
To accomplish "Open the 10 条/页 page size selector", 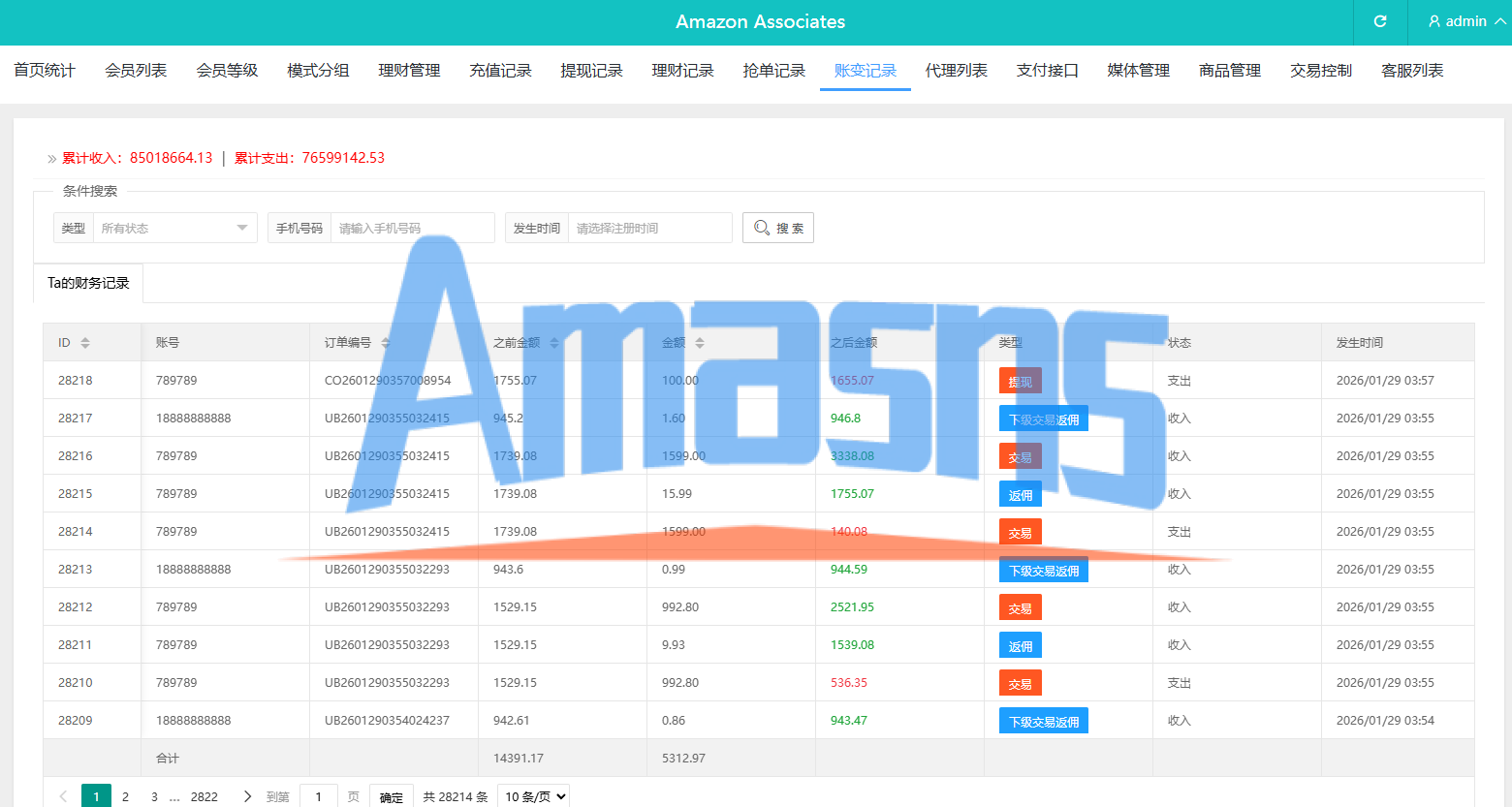I will click(534, 796).
